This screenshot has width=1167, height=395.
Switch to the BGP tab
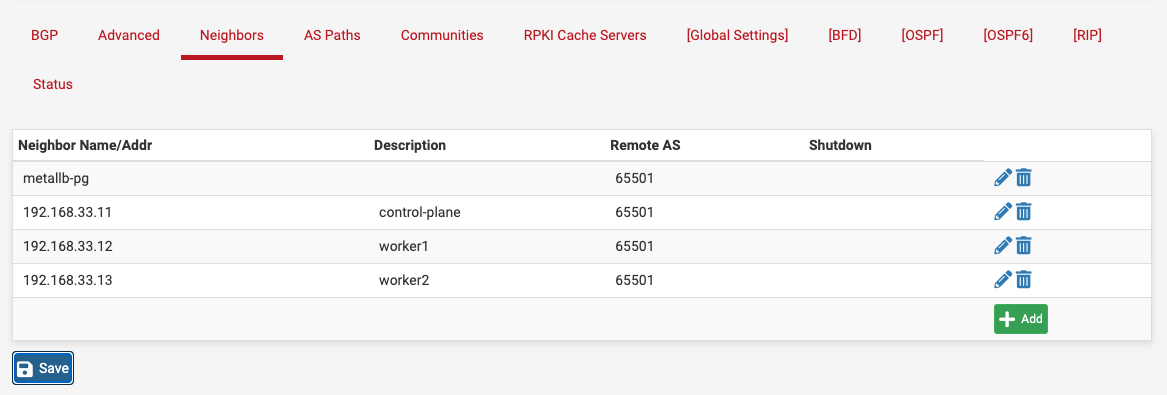[44, 35]
